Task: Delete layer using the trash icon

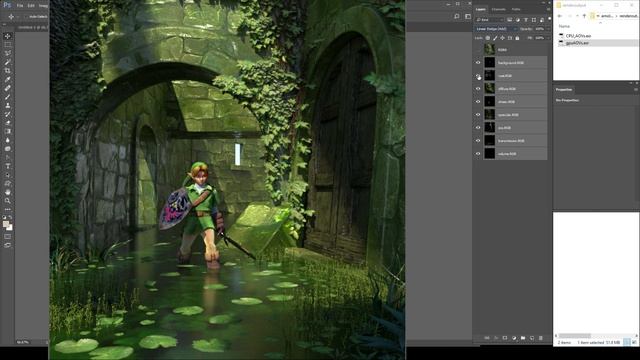Action: coord(541,338)
